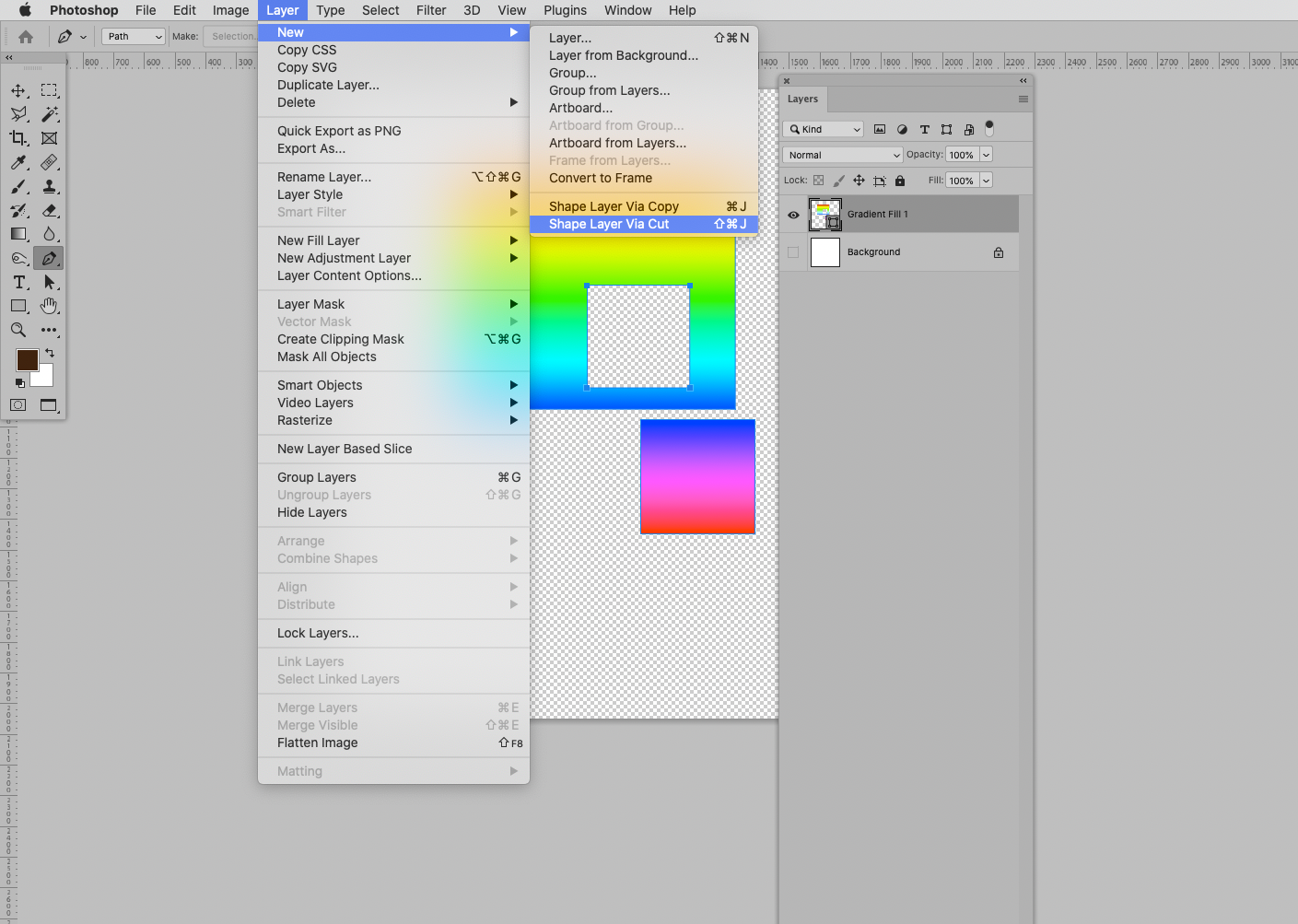
Task: Open the Fill slider dropdown arrow
Action: pos(986,181)
